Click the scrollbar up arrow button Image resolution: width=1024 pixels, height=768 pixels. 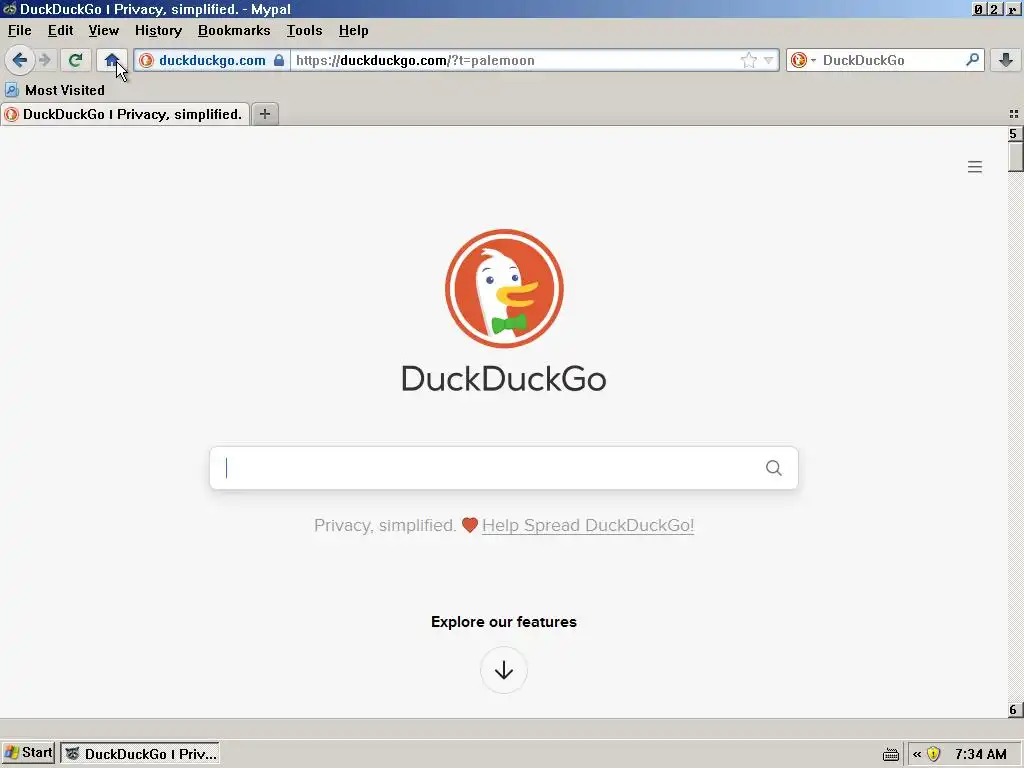click(1015, 134)
